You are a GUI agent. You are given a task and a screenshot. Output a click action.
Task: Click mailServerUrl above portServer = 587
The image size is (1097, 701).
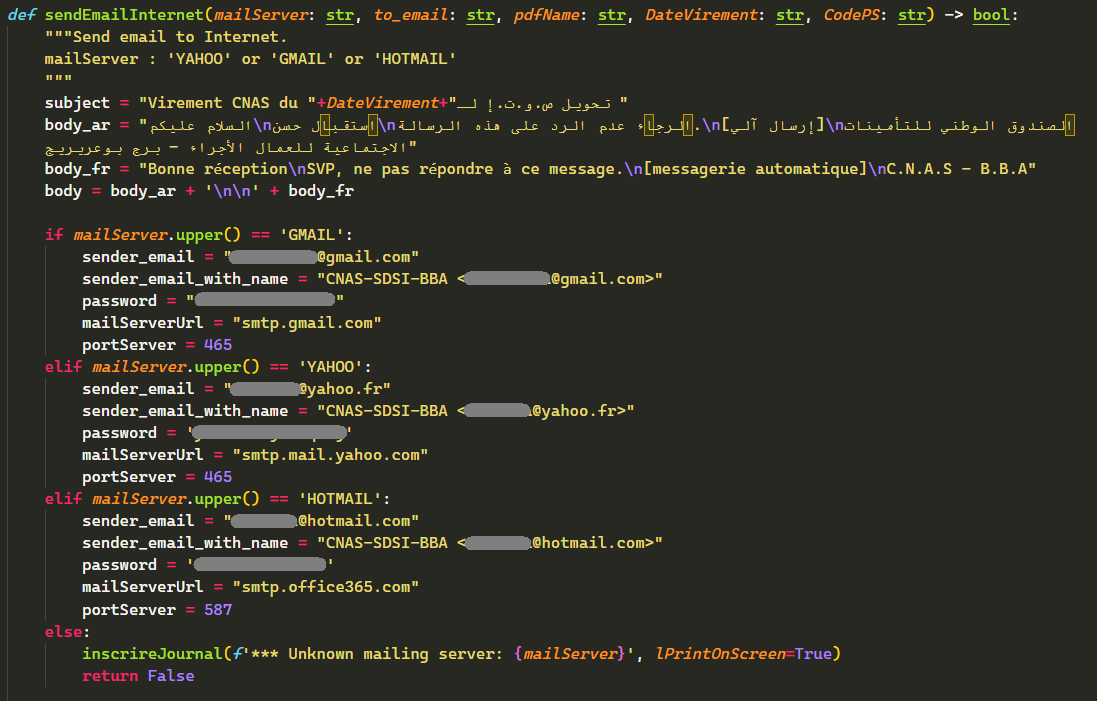142,587
